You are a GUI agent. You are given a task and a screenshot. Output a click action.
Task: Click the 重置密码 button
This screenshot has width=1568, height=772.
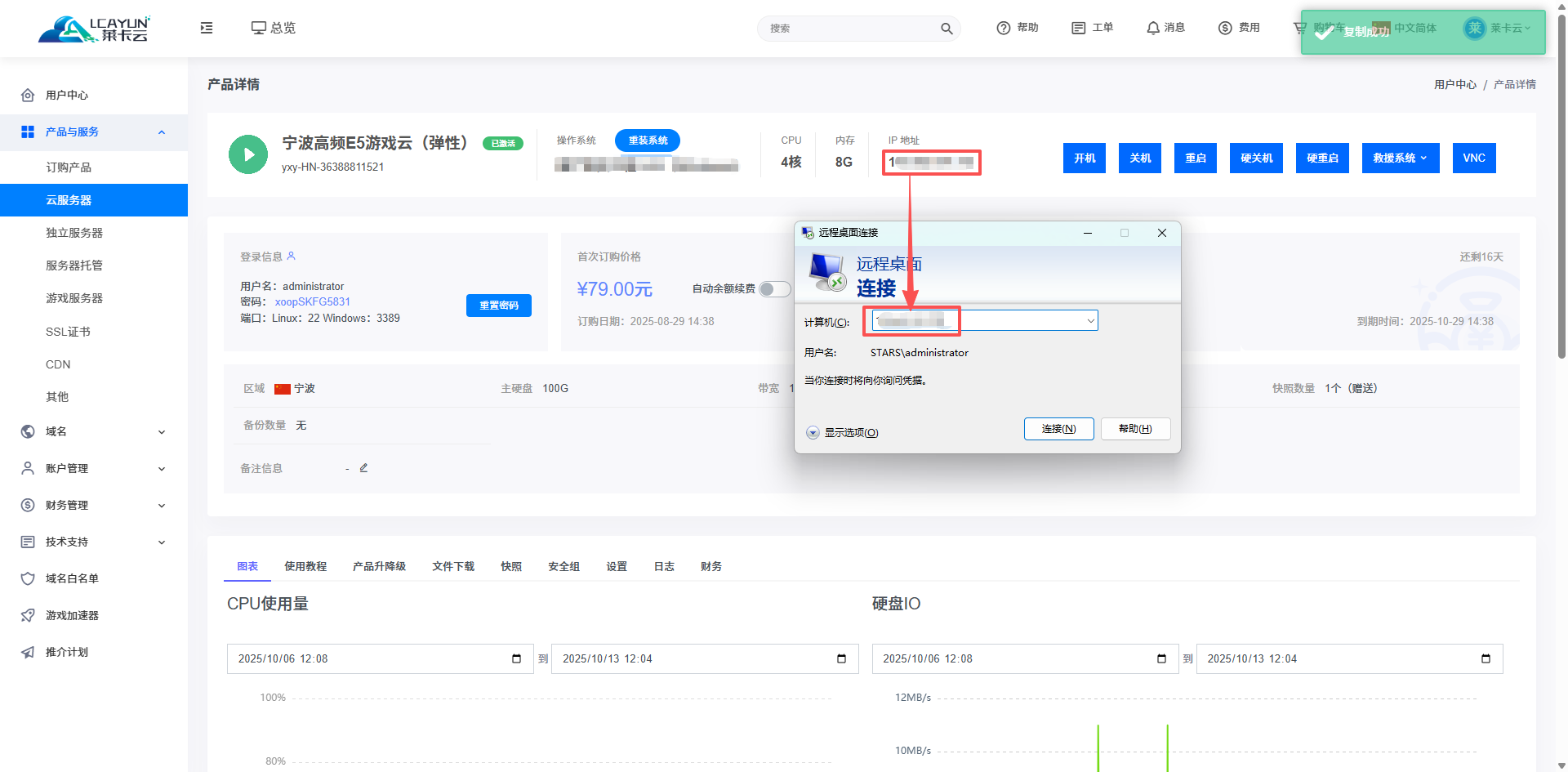point(498,306)
